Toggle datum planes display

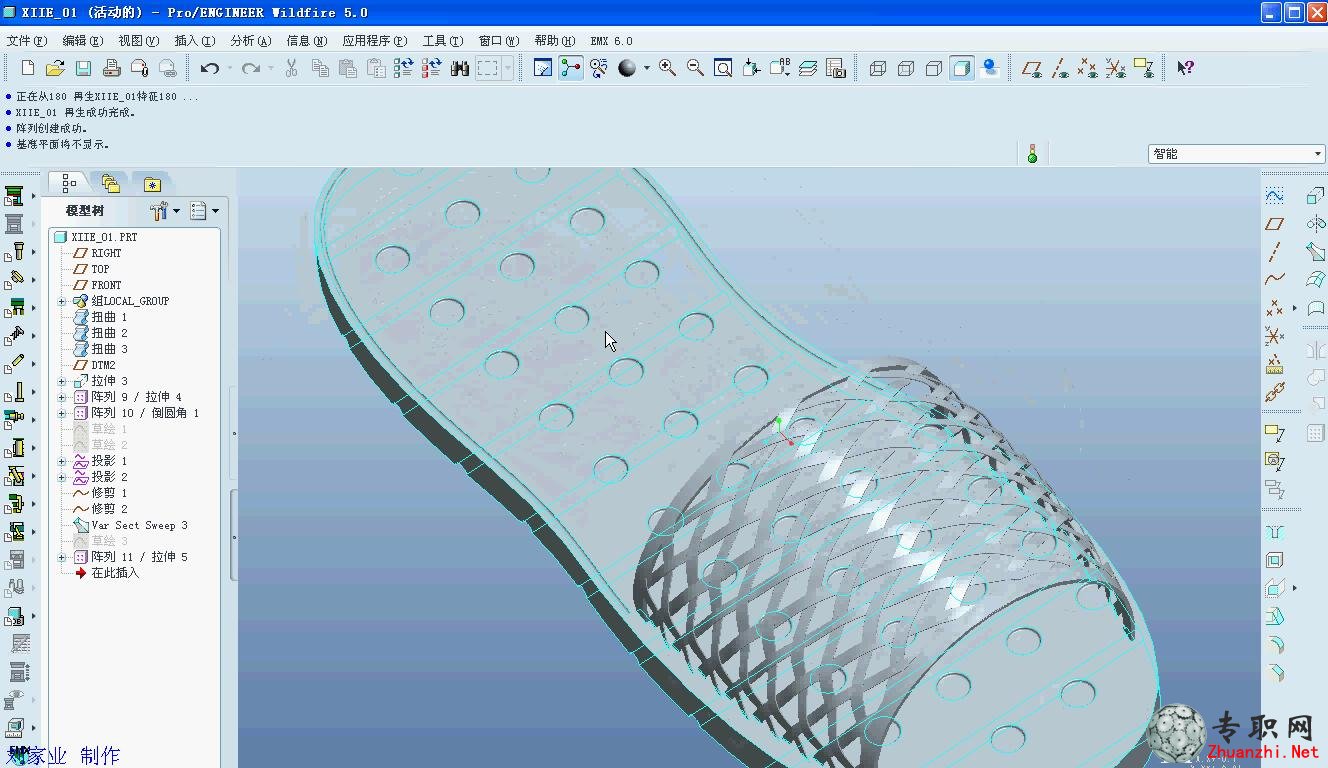1032,68
